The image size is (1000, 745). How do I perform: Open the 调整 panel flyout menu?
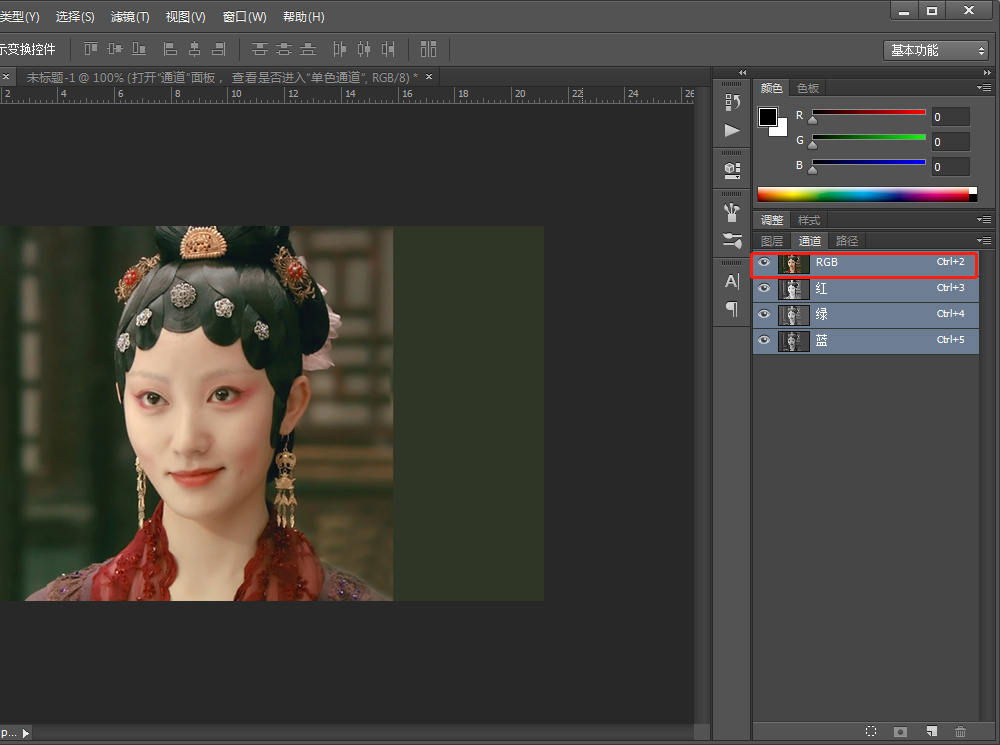[983, 219]
